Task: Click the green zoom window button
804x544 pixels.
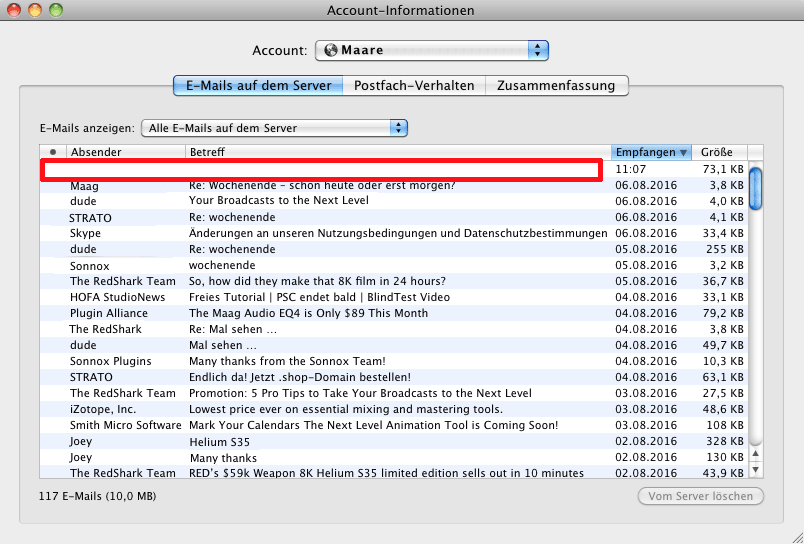Action: (x=55, y=10)
